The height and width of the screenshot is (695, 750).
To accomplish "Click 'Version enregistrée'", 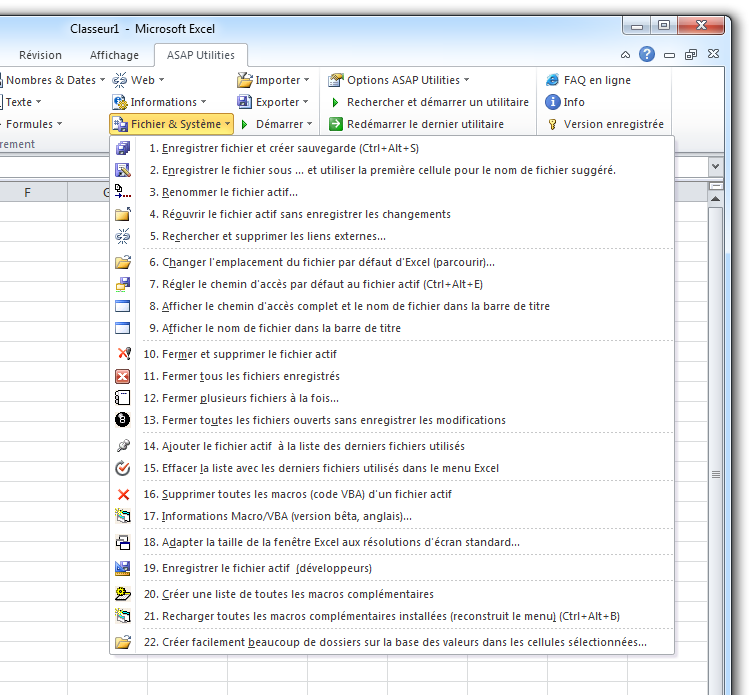I will pyautogui.click(x=606, y=124).
